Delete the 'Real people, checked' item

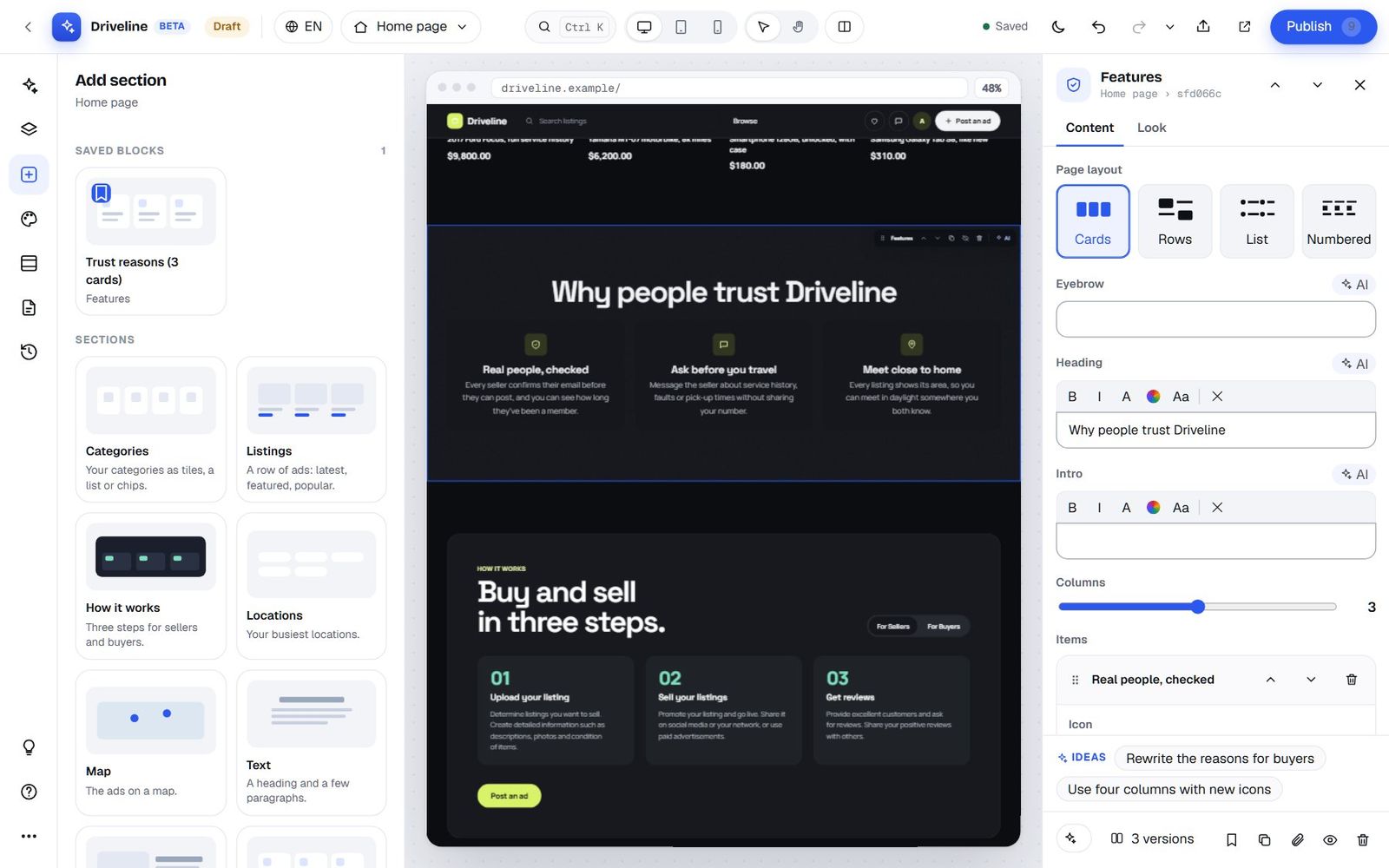pyautogui.click(x=1351, y=680)
